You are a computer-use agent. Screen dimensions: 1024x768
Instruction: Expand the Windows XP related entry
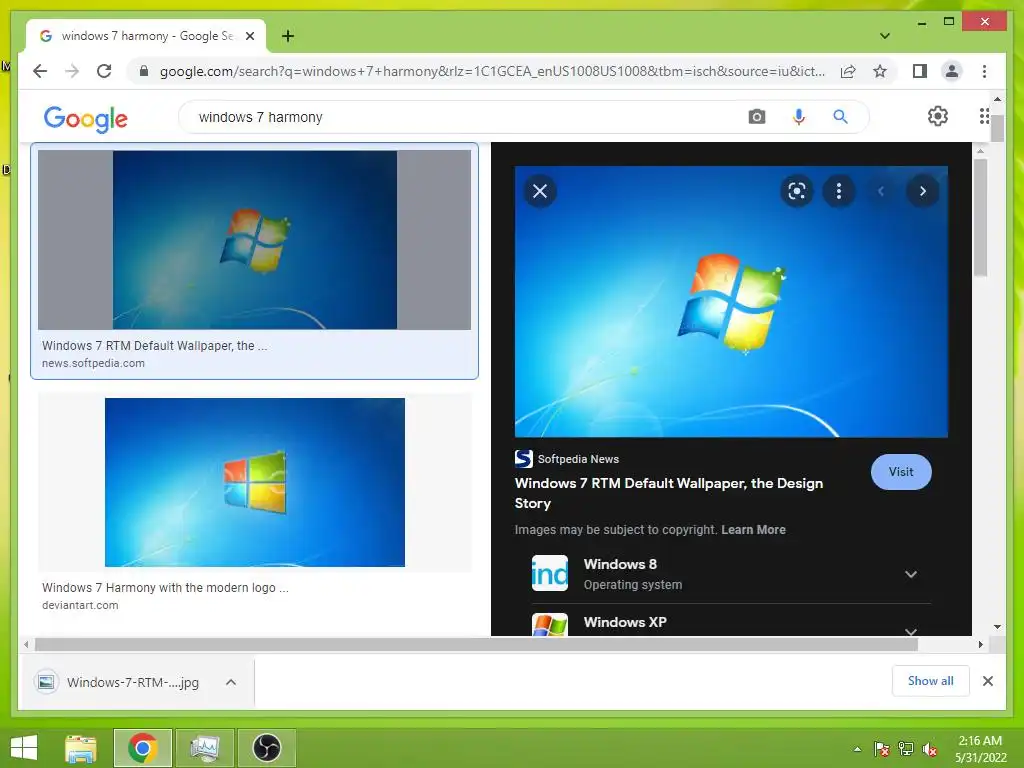click(911, 631)
